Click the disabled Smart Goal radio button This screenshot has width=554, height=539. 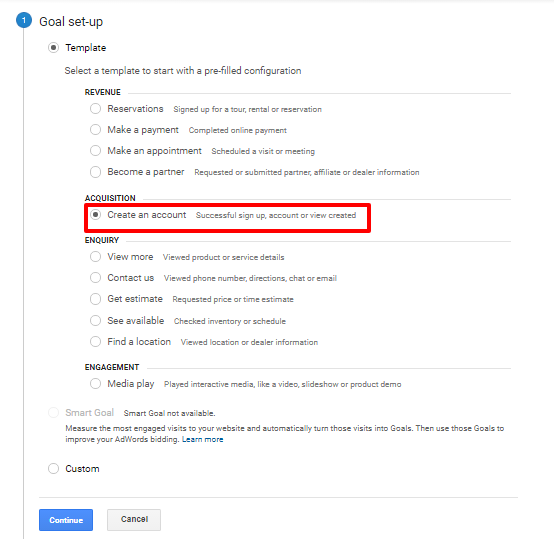pos(53,413)
